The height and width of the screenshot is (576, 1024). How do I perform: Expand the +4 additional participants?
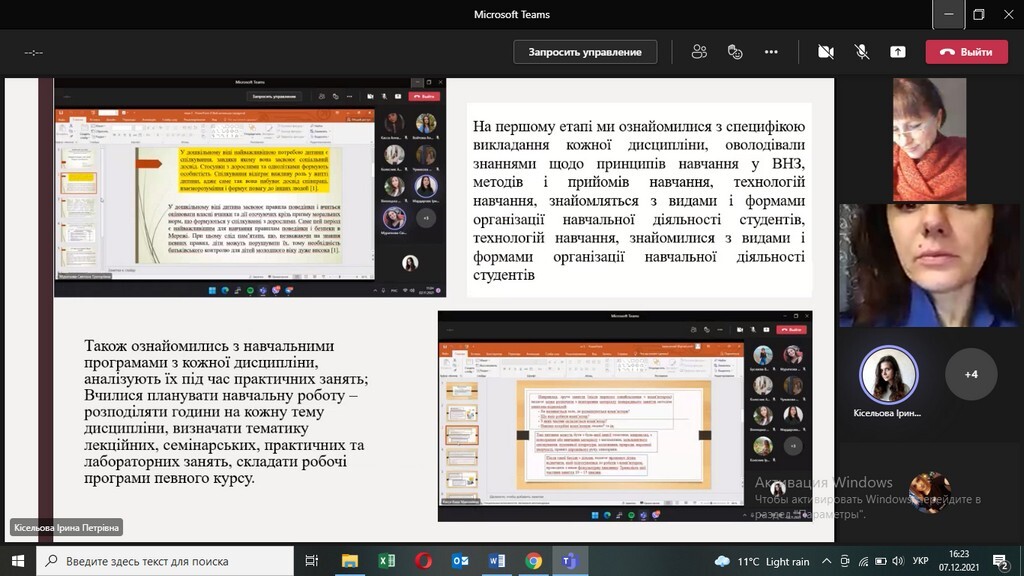point(970,374)
